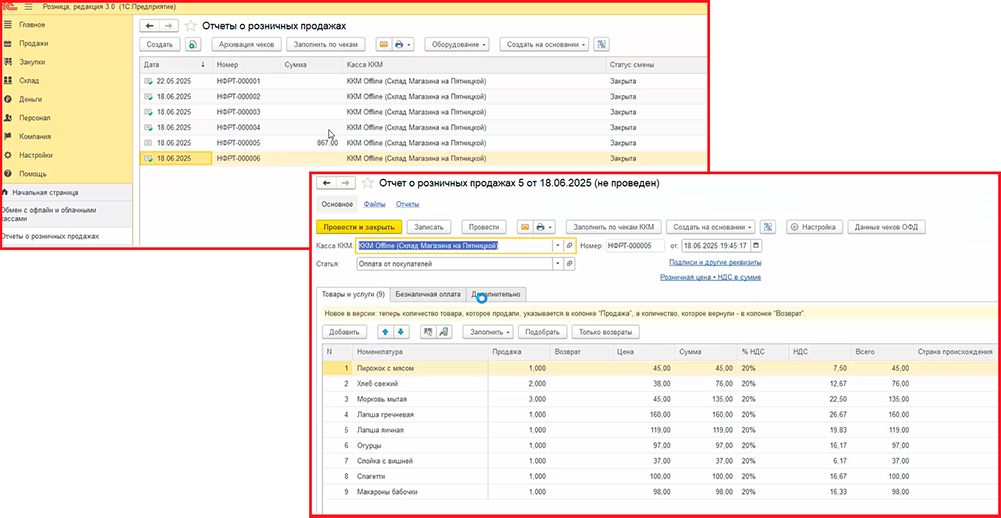The image size is (1001, 518).
Task: Open the calendar picker in the date field
Action: pos(755,245)
